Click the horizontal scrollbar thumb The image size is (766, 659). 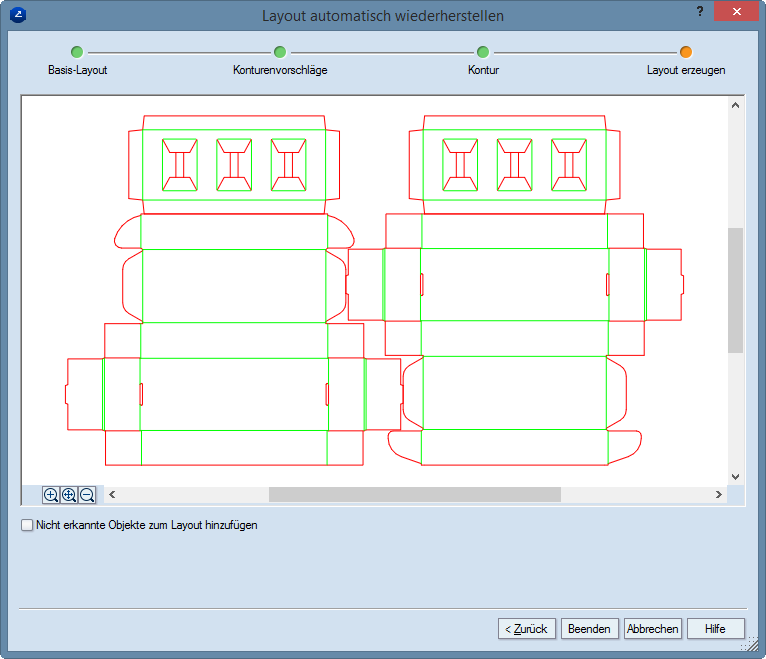click(x=415, y=494)
